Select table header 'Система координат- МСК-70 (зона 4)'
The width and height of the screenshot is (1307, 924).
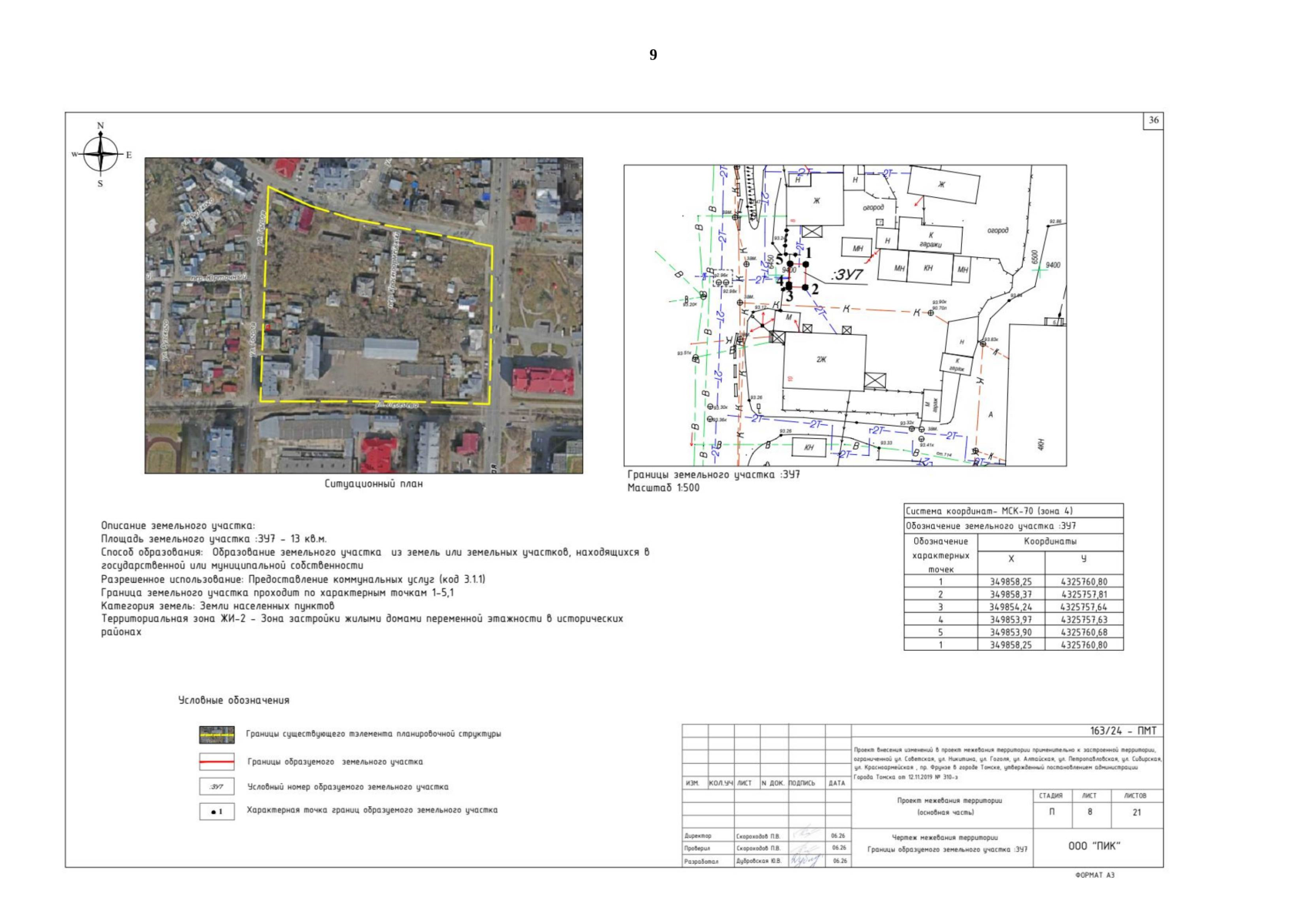[x=1014, y=511]
